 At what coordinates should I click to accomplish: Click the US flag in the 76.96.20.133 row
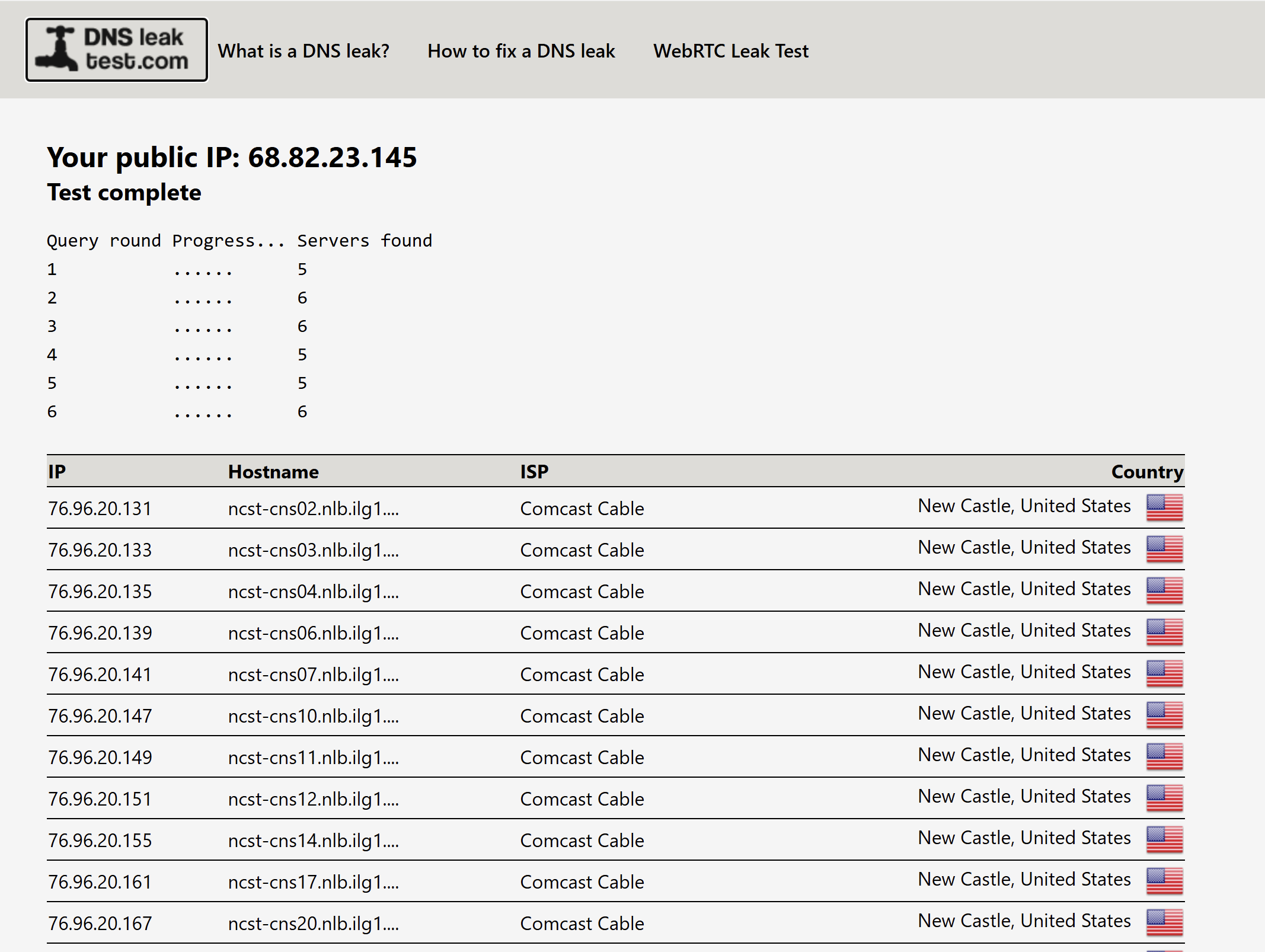tap(1164, 549)
